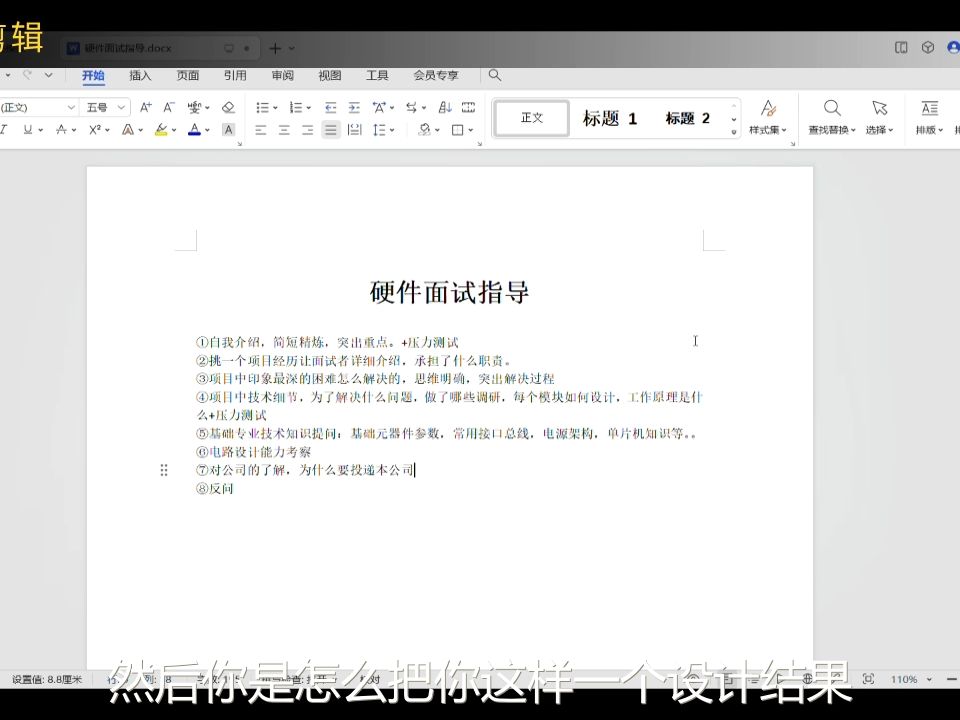Open 查找替换 find and replace

coord(831,118)
